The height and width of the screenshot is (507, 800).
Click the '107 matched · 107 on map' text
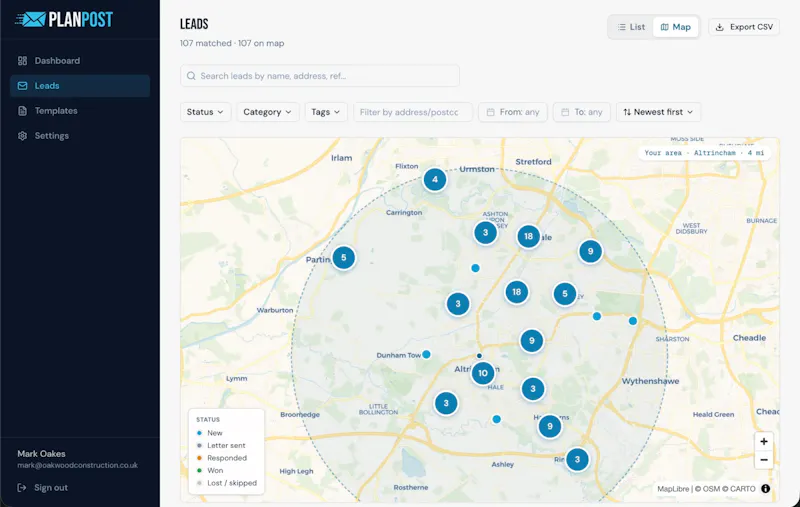232,43
